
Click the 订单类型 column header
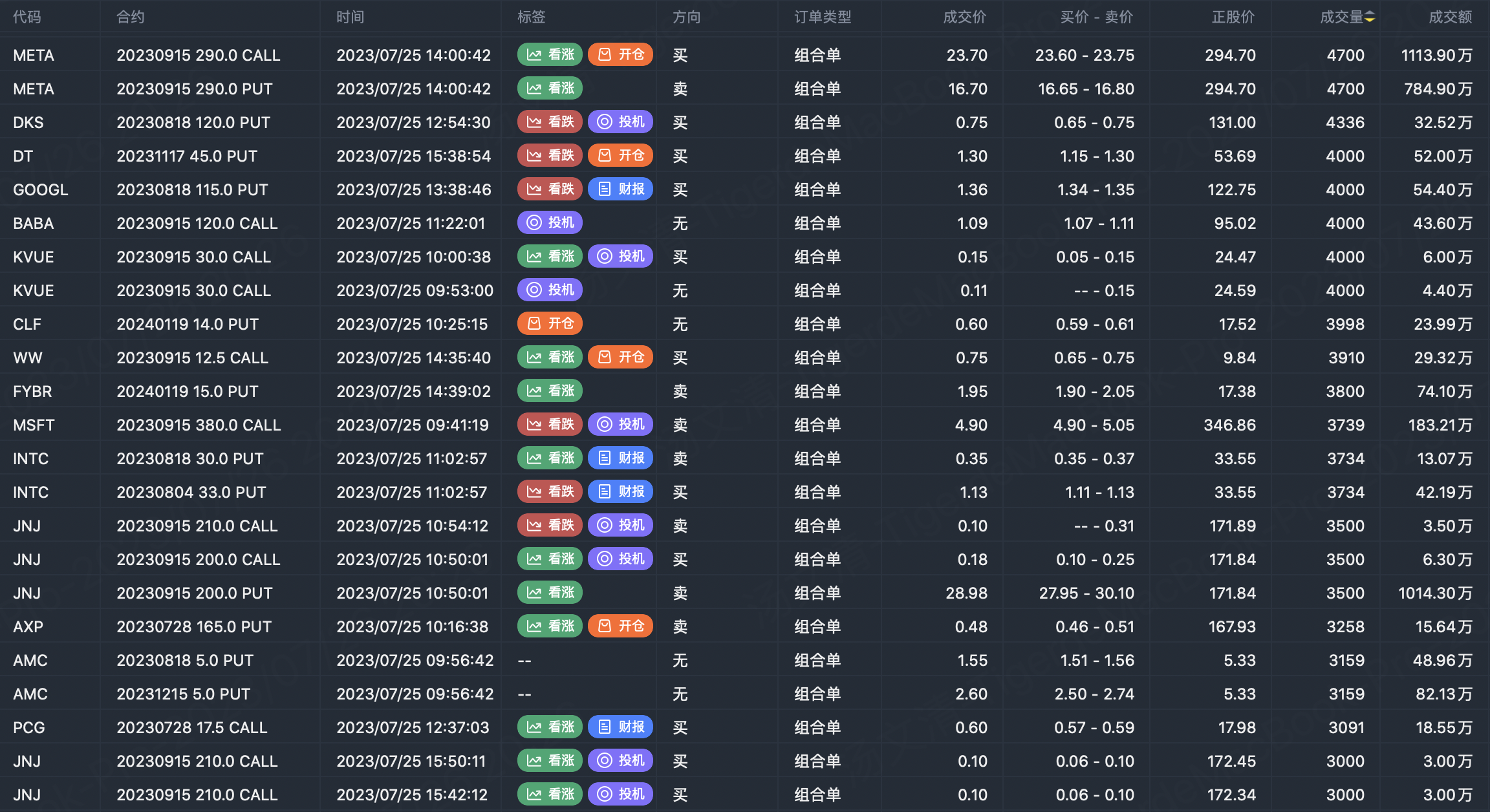point(823,17)
